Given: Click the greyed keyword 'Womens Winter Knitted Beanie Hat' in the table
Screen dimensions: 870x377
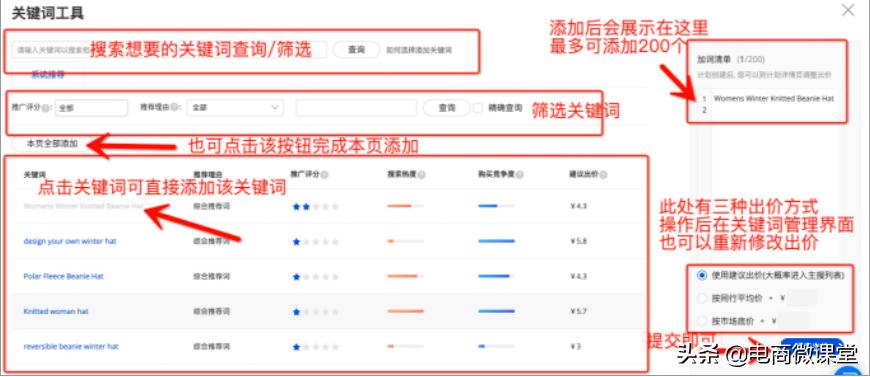Looking at the screenshot, I should coord(83,206).
